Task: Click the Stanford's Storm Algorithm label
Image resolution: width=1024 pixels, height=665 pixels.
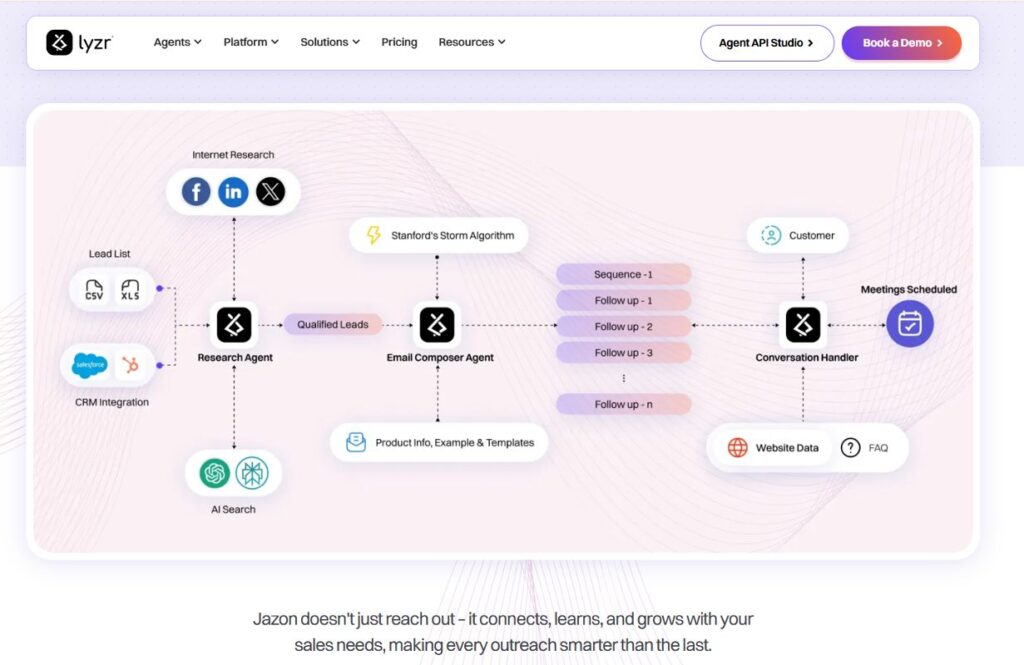Action: click(453, 235)
